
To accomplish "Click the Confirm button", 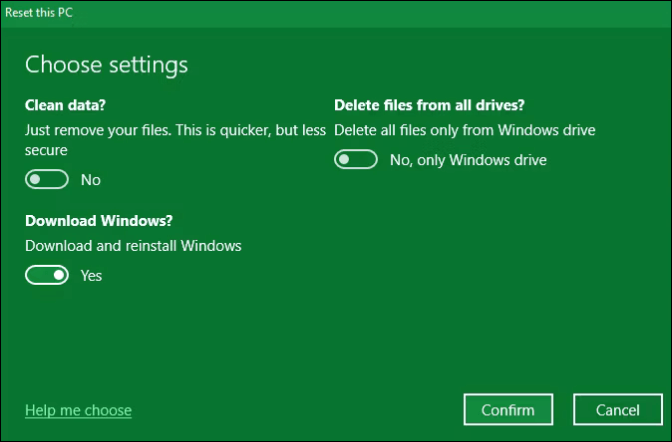I will tap(508, 410).
